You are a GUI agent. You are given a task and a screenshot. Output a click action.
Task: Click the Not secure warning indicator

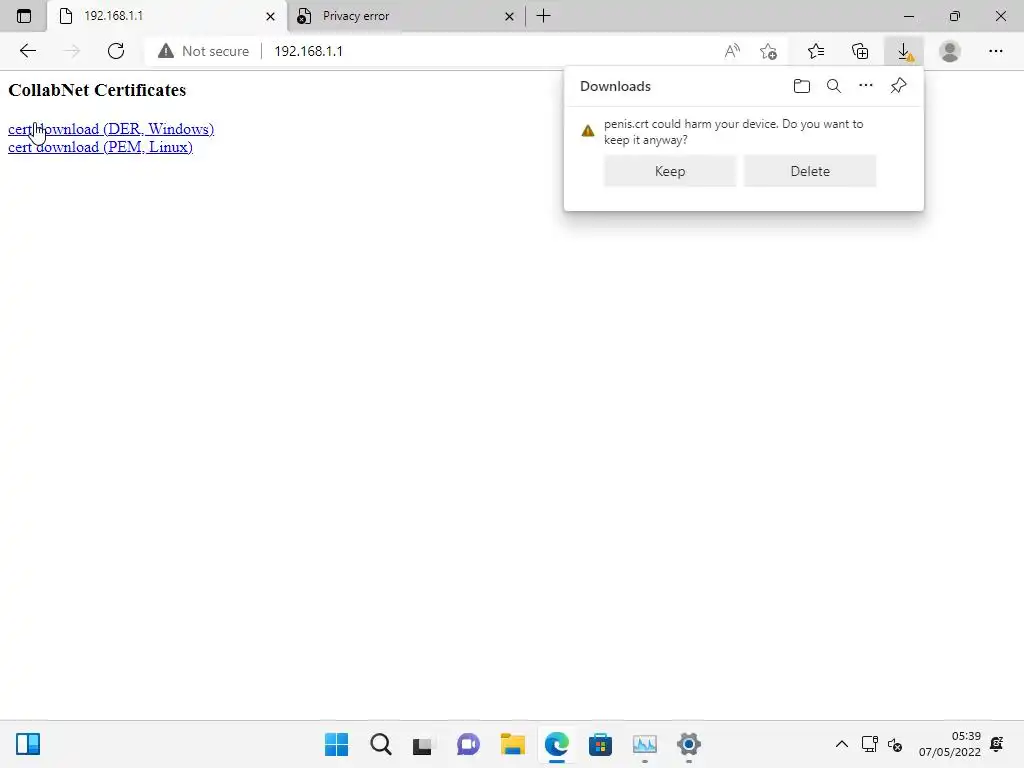(204, 51)
